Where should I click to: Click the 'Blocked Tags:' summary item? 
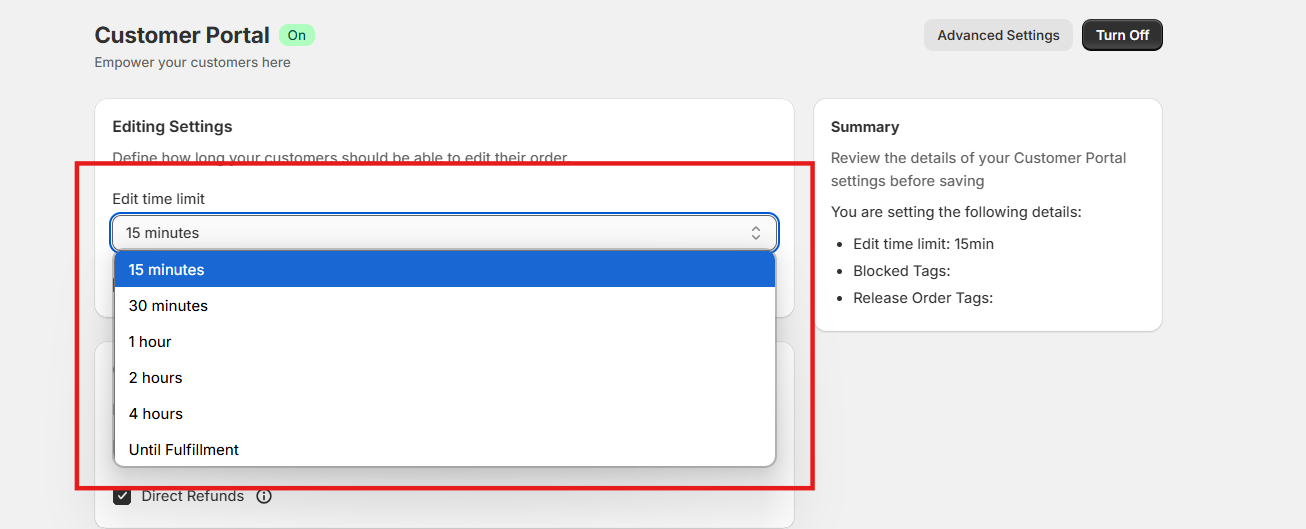pos(901,271)
